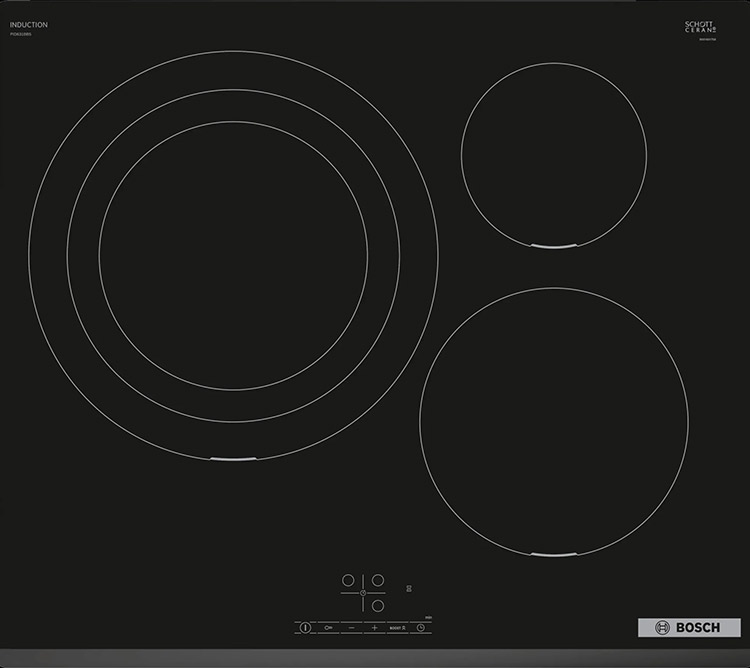Click the Schott Ceran logo
750x668 pixels.
pos(700,27)
